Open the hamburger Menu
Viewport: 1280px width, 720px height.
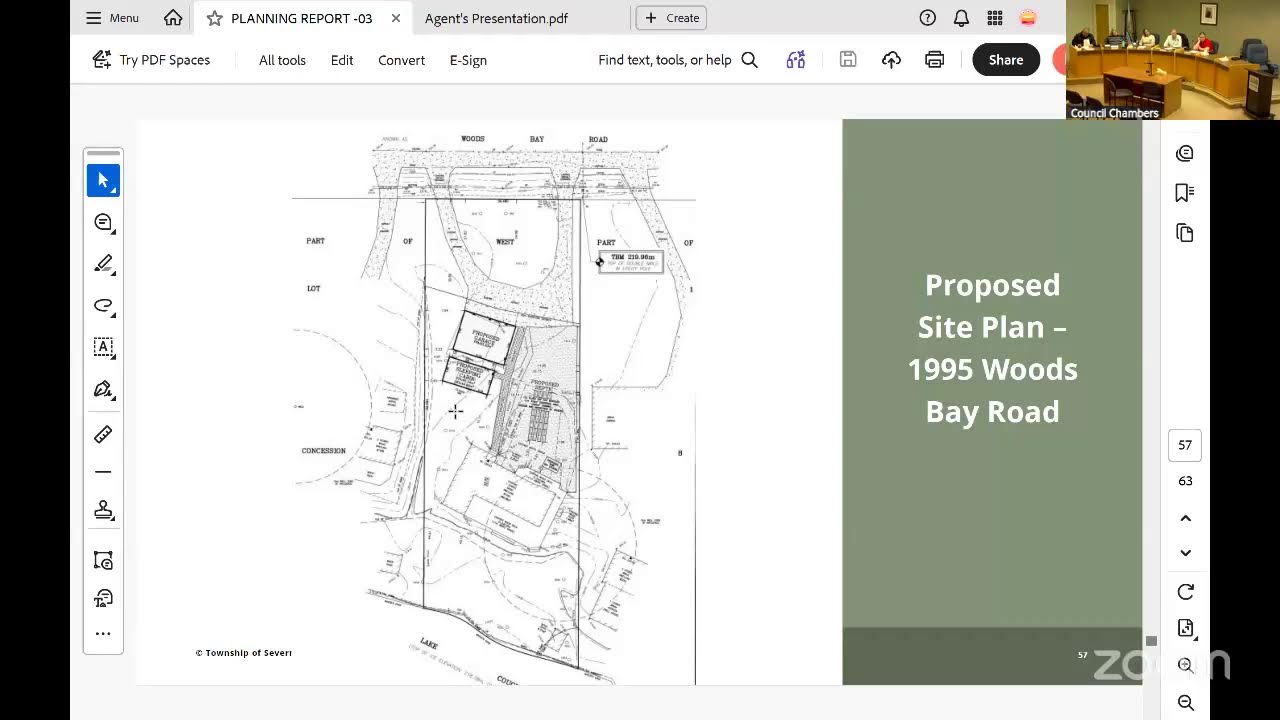click(x=112, y=18)
